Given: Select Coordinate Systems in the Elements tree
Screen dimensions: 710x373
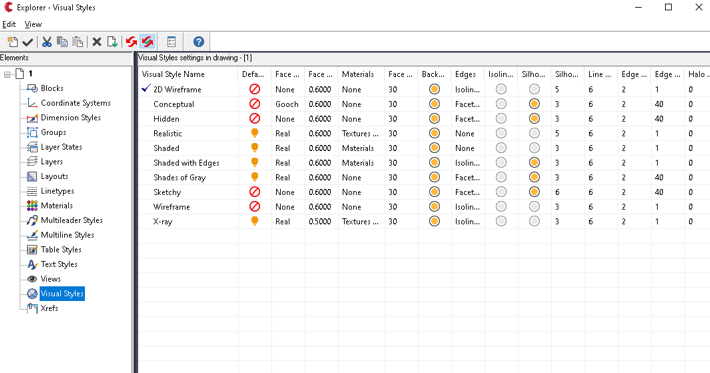Looking at the screenshot, I should [x=75, y=103].
